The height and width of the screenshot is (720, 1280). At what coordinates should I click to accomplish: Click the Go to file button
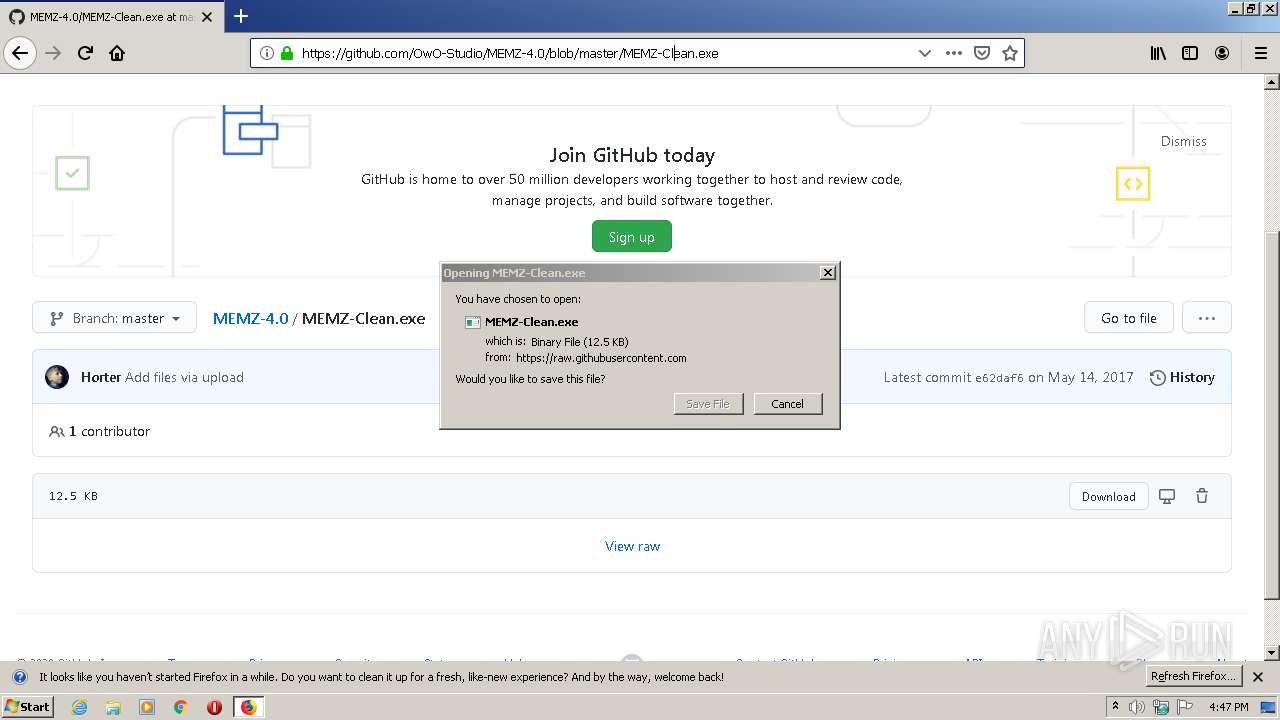click(1128, 318)
